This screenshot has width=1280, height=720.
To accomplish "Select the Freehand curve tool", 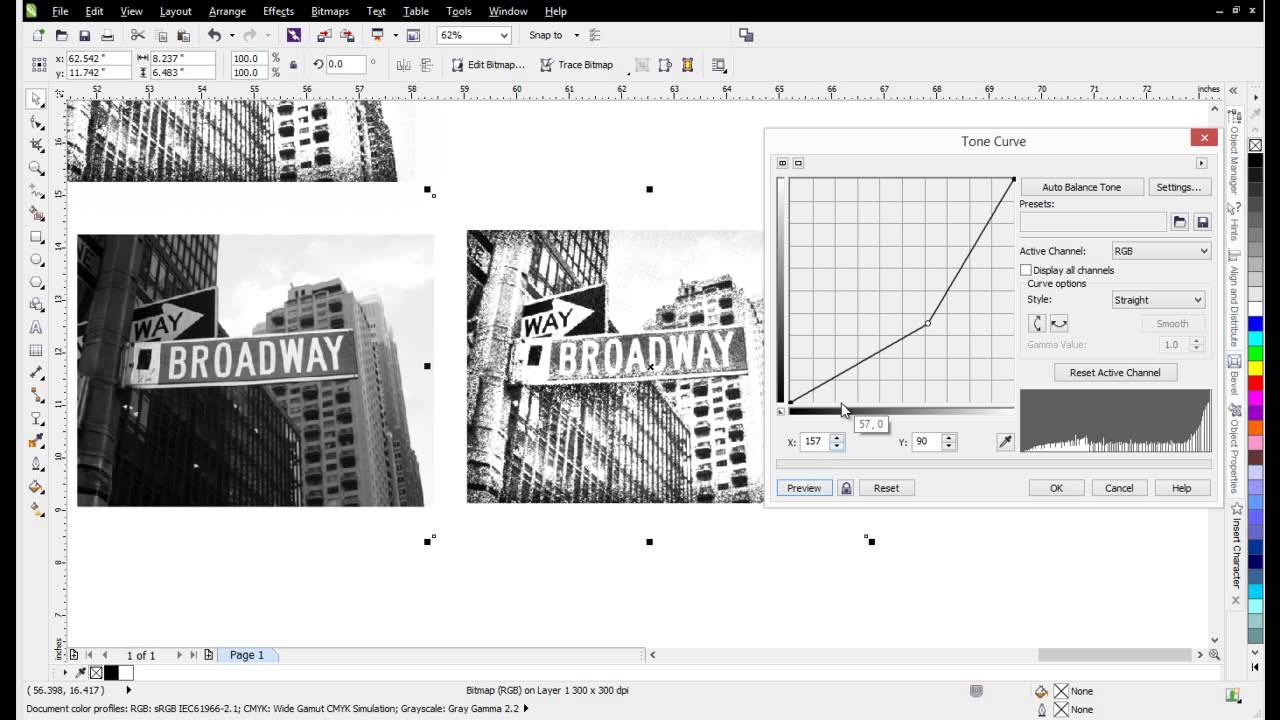I will point(36,191).
